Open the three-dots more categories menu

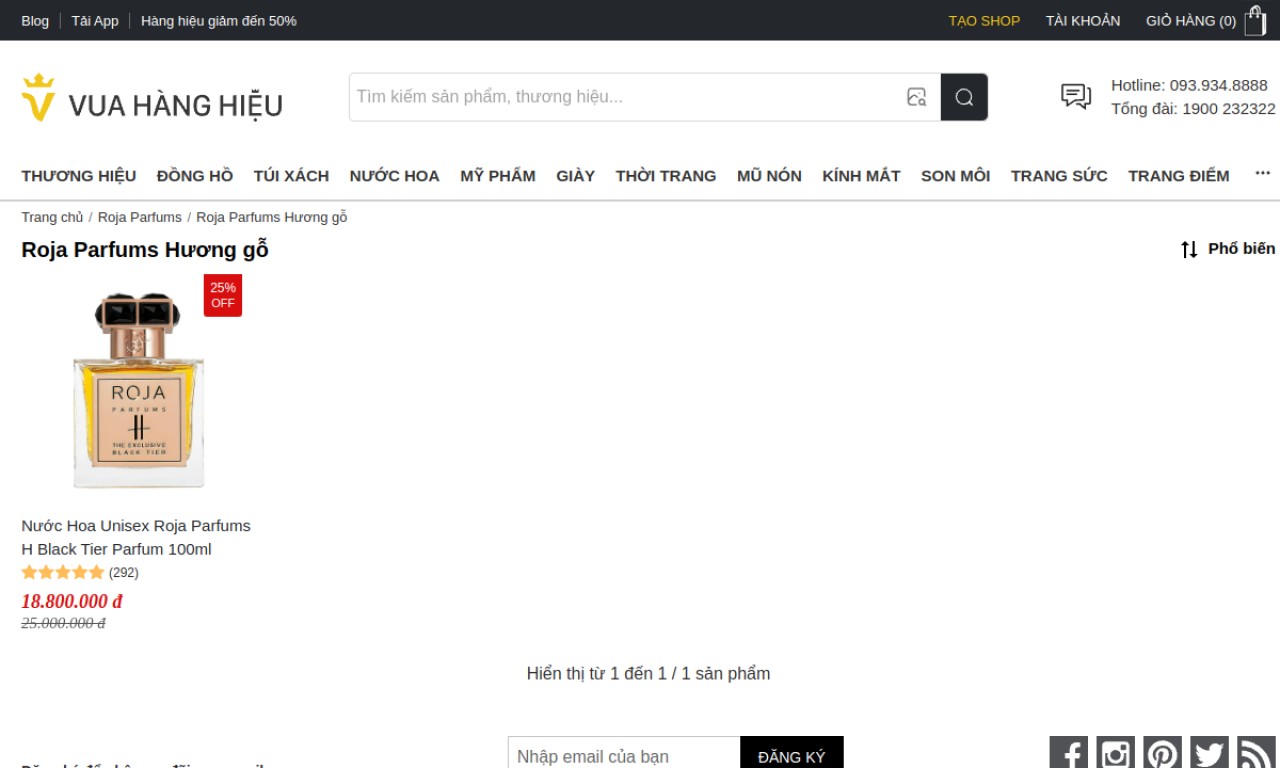(1262, 174)
